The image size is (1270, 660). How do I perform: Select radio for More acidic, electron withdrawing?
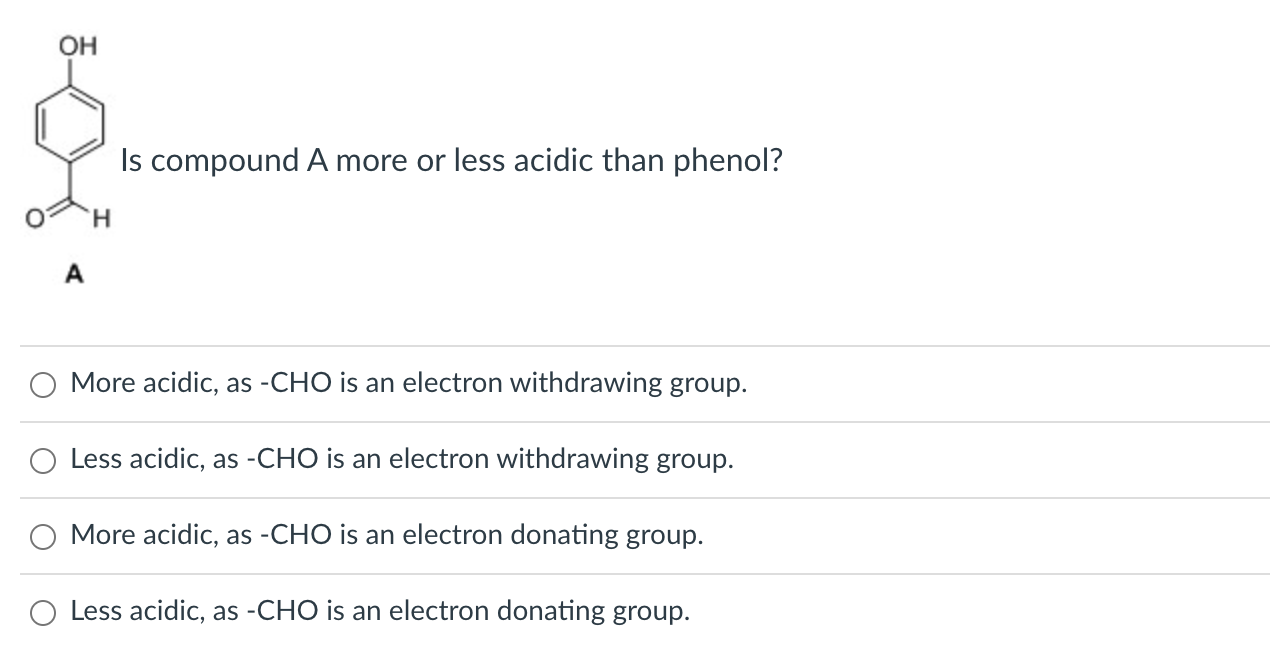(43, 385)
